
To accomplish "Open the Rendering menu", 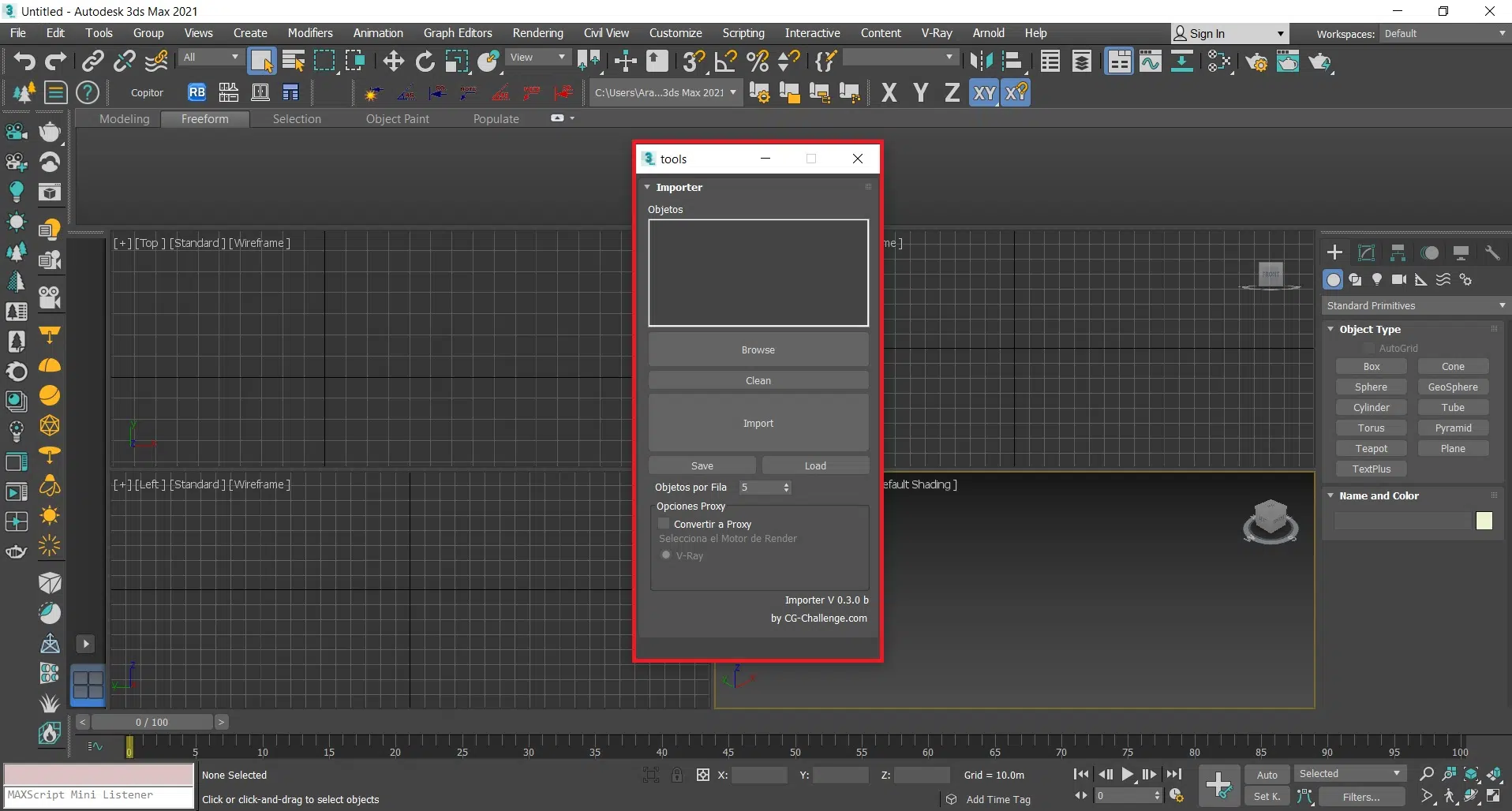I will coord(537,33).
